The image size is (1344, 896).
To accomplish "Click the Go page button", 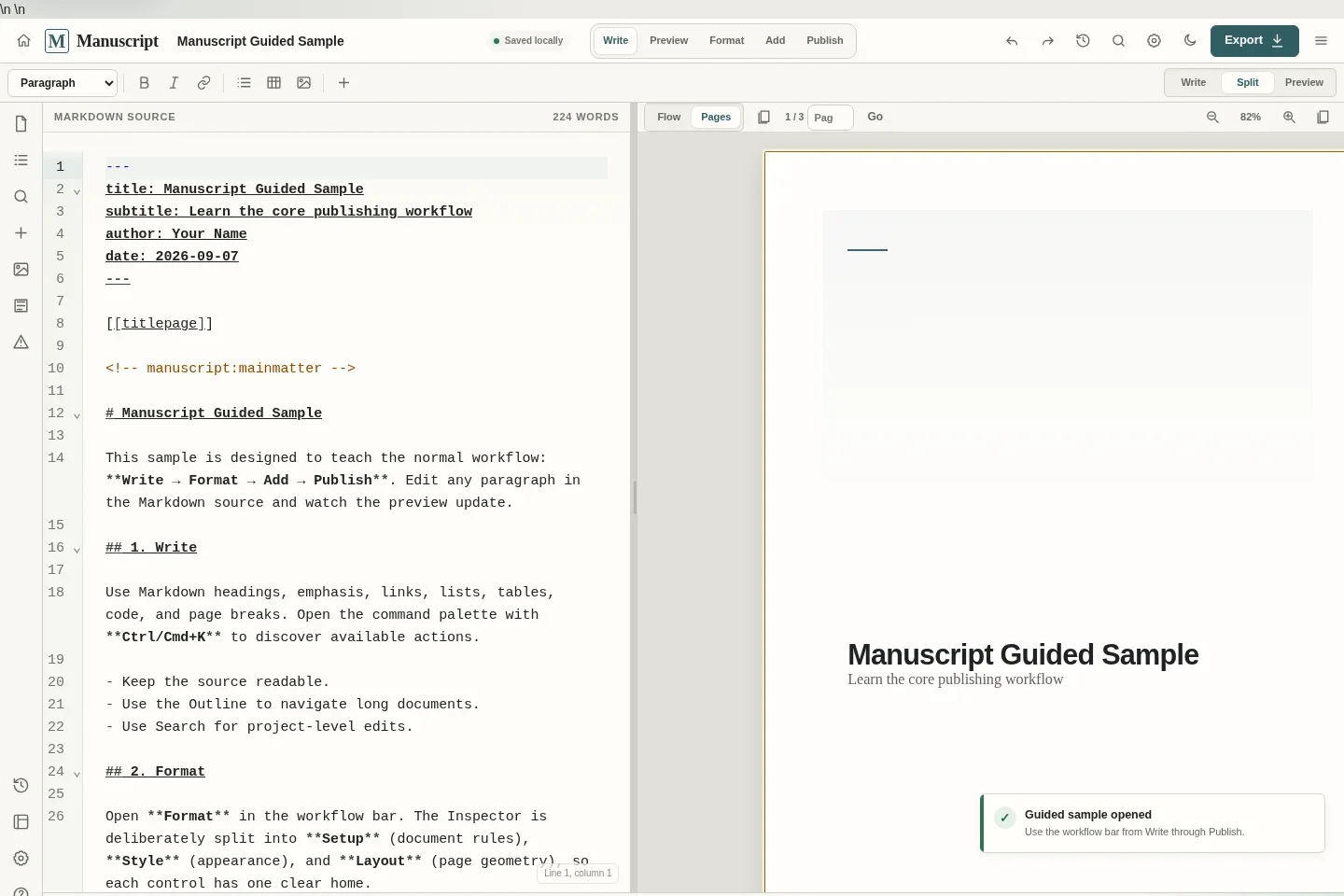I will pos(875,118).
